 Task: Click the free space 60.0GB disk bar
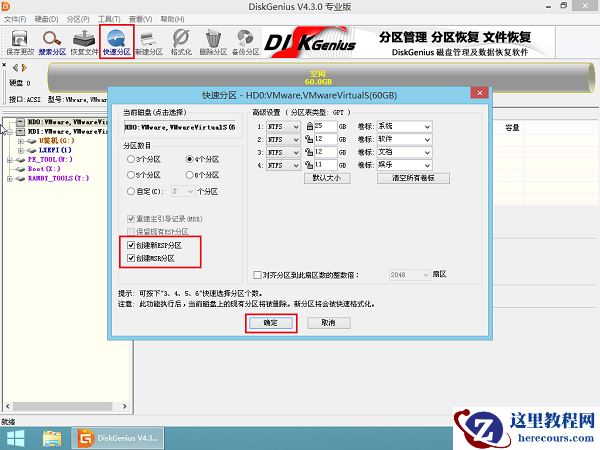pyautogui.click(x=321, y=78)
